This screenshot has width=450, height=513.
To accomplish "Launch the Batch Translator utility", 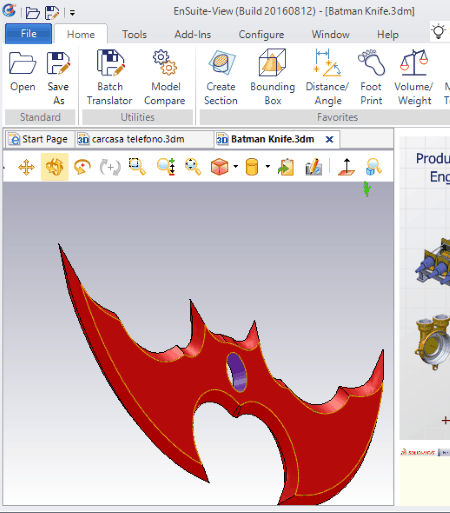I will pos(110,77).
